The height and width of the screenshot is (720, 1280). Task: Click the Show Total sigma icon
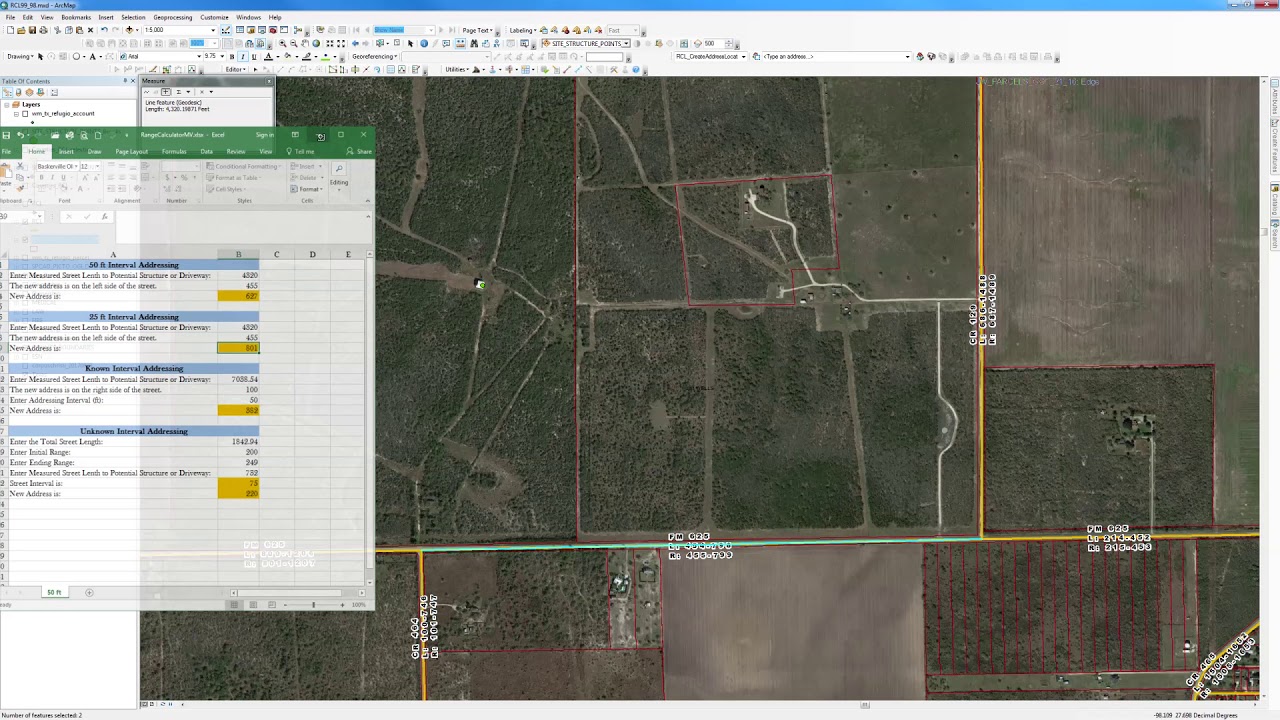[179, 92]
